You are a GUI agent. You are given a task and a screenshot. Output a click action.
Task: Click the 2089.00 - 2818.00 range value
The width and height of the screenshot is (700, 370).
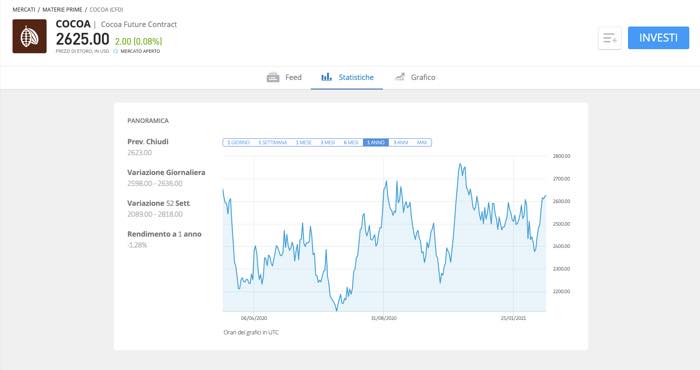pyautogui.click(x=155, y=214)
